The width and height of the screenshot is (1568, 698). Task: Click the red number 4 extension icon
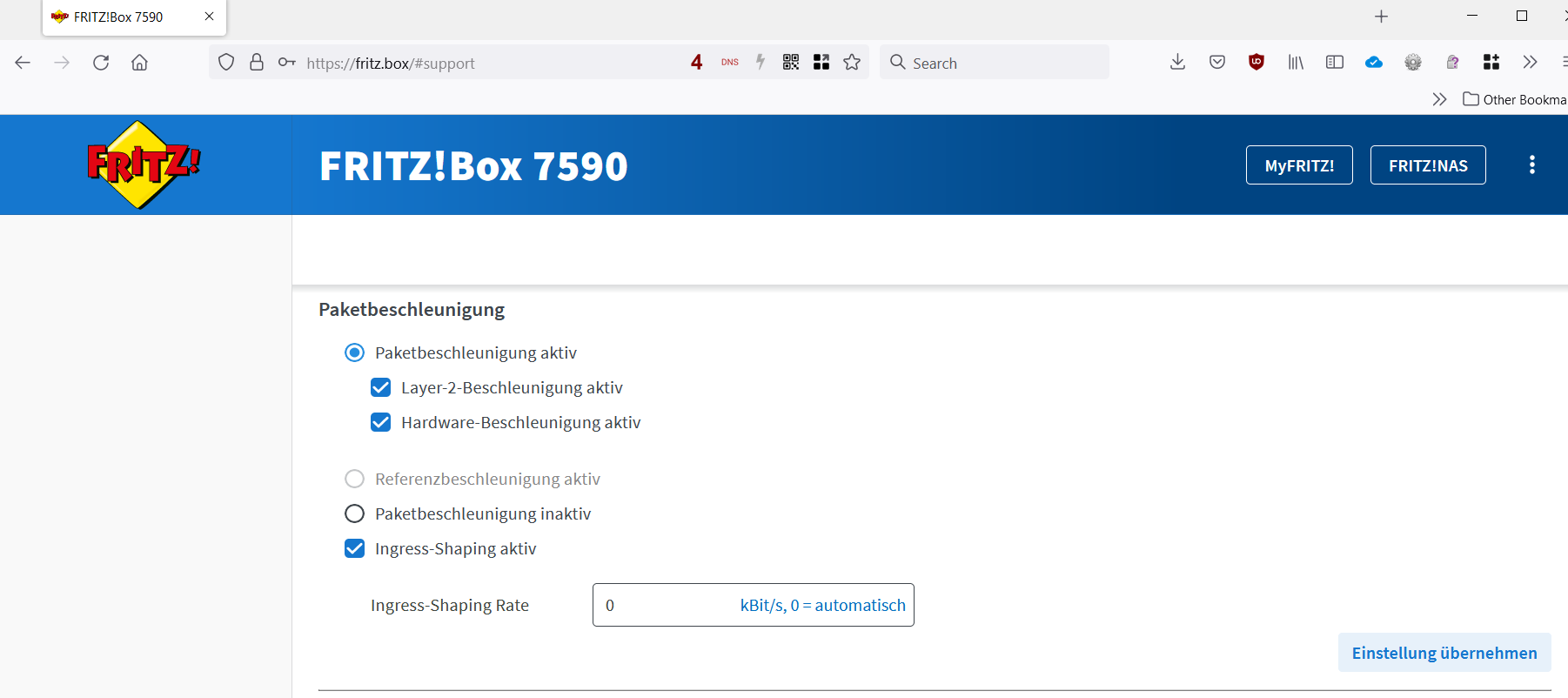696,63
